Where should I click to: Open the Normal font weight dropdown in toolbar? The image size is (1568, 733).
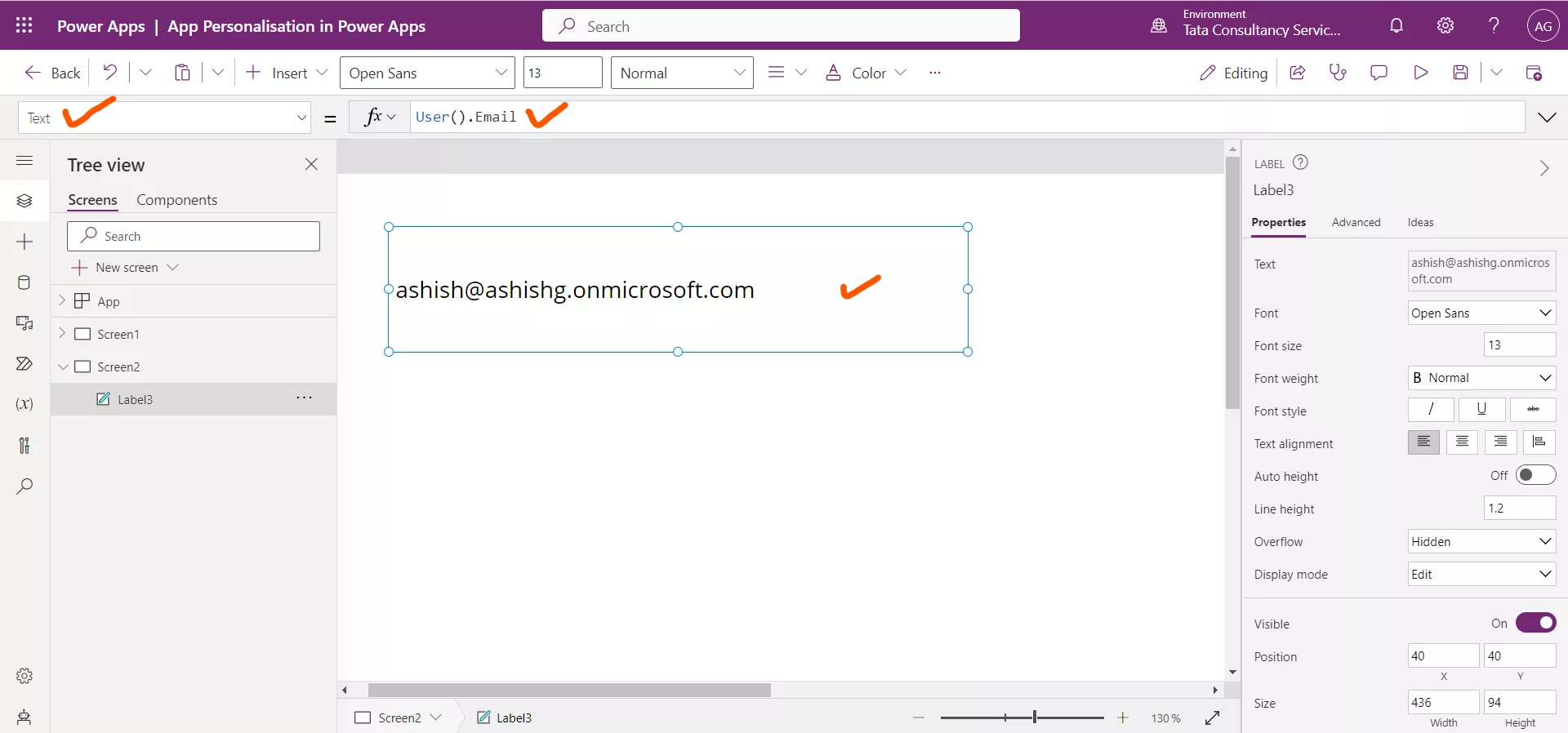point(682,73)
